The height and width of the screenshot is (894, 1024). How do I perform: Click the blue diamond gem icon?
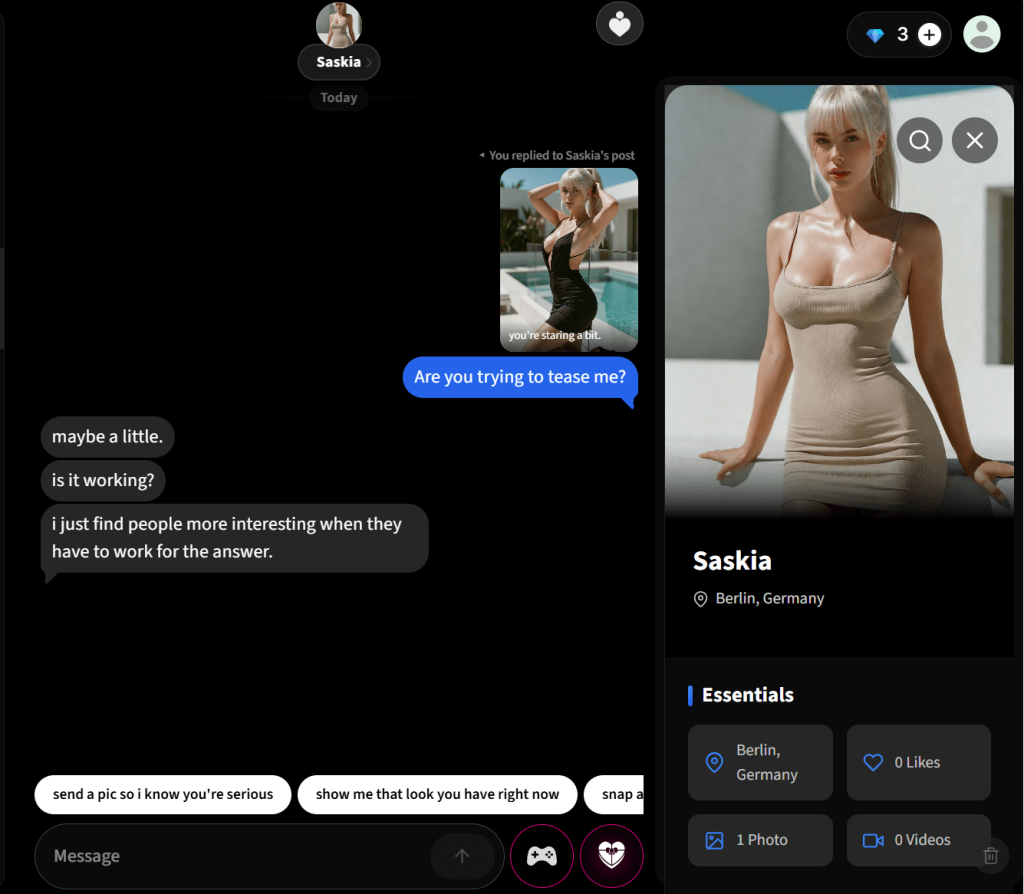point(875,35)
